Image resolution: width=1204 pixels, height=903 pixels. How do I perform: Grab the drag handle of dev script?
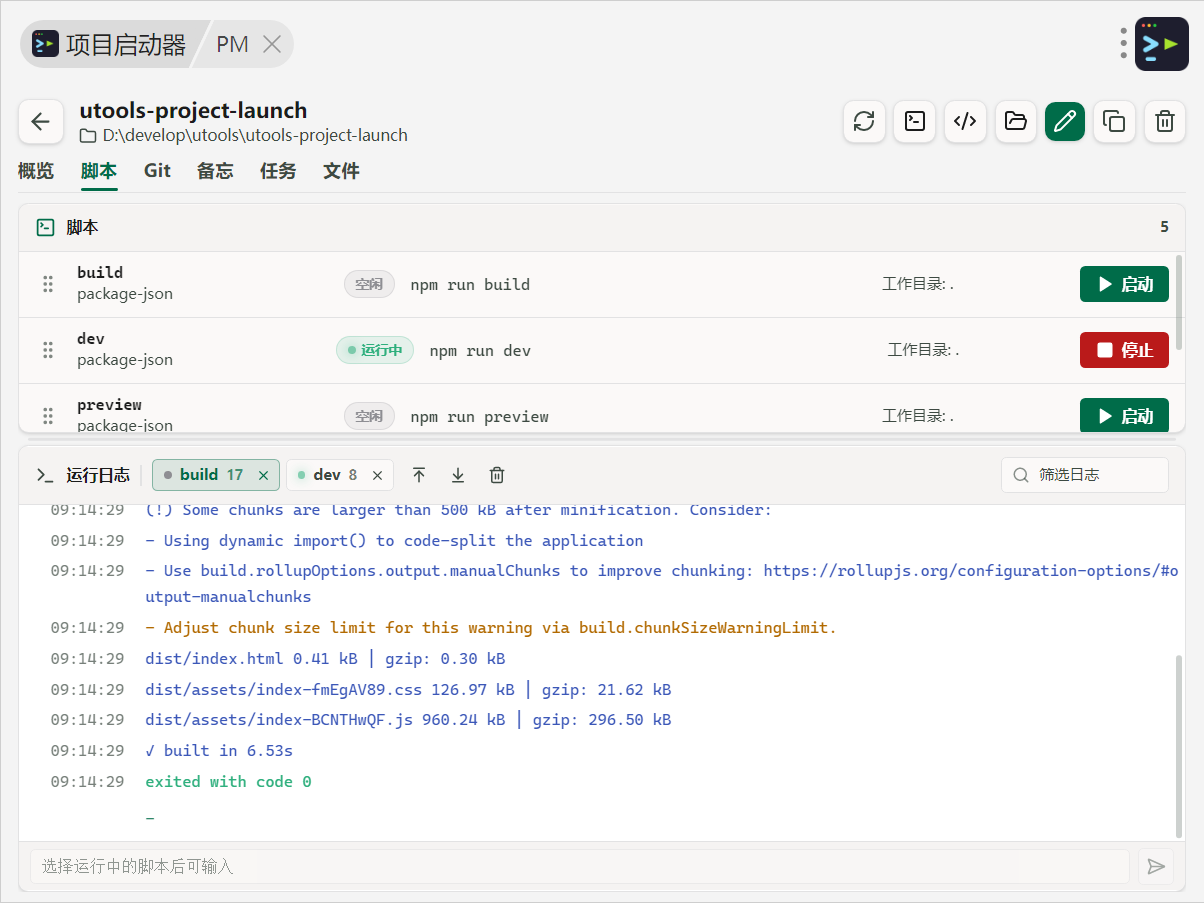point(47,350)
